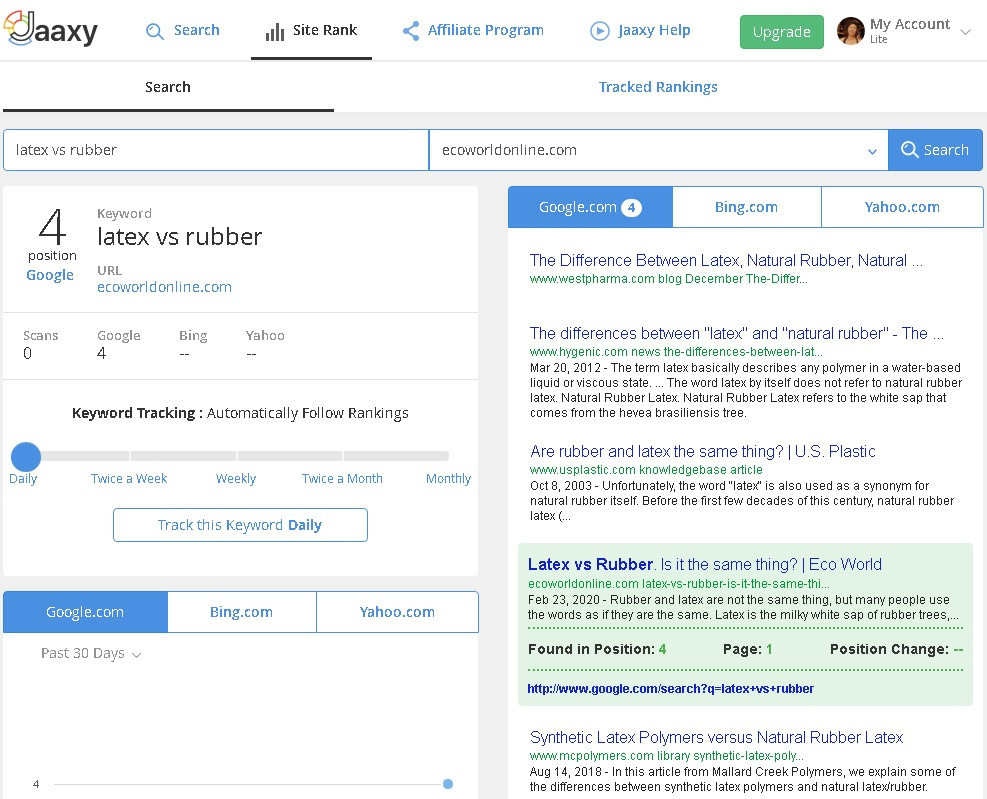Click the 'Found in Position: 4' text
Image resolution: width=987 pixels, height=799 pixels.
(597, 649)
